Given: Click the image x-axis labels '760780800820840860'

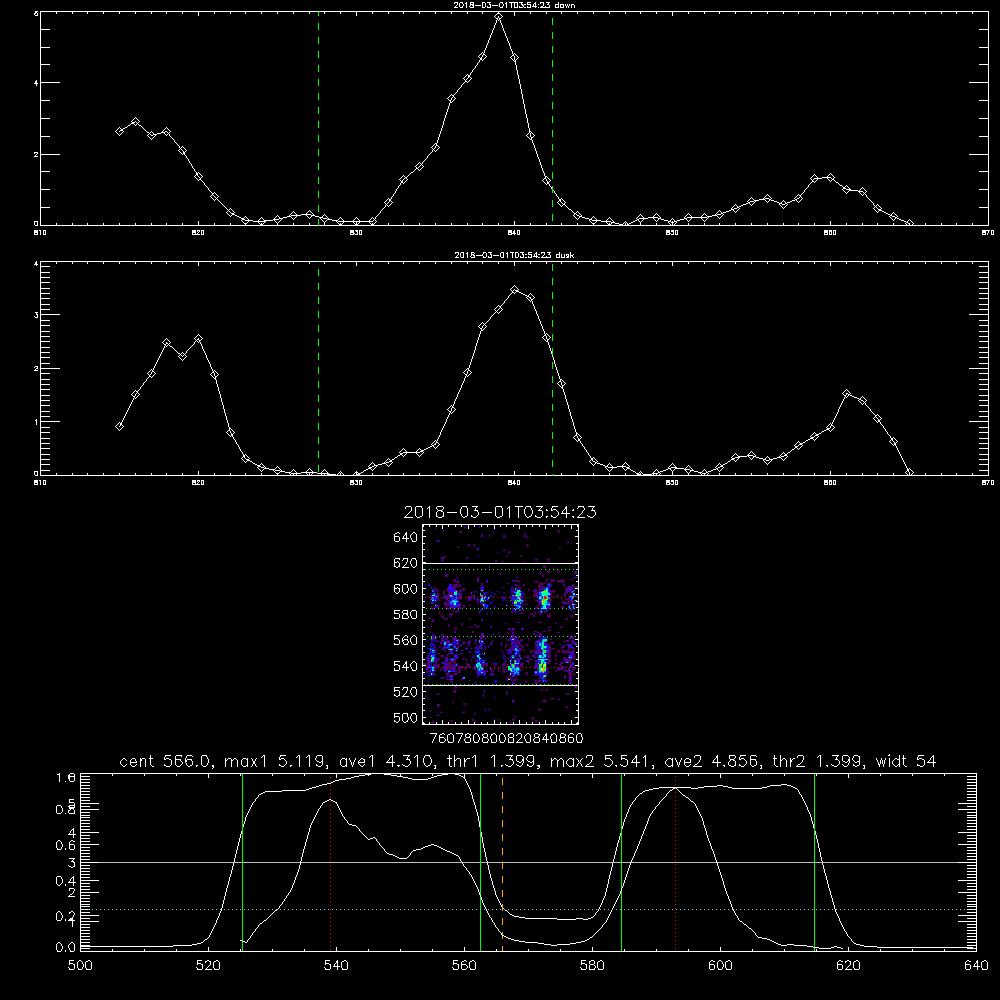Looking at the screenshot, I should click(x=506, y=739).
